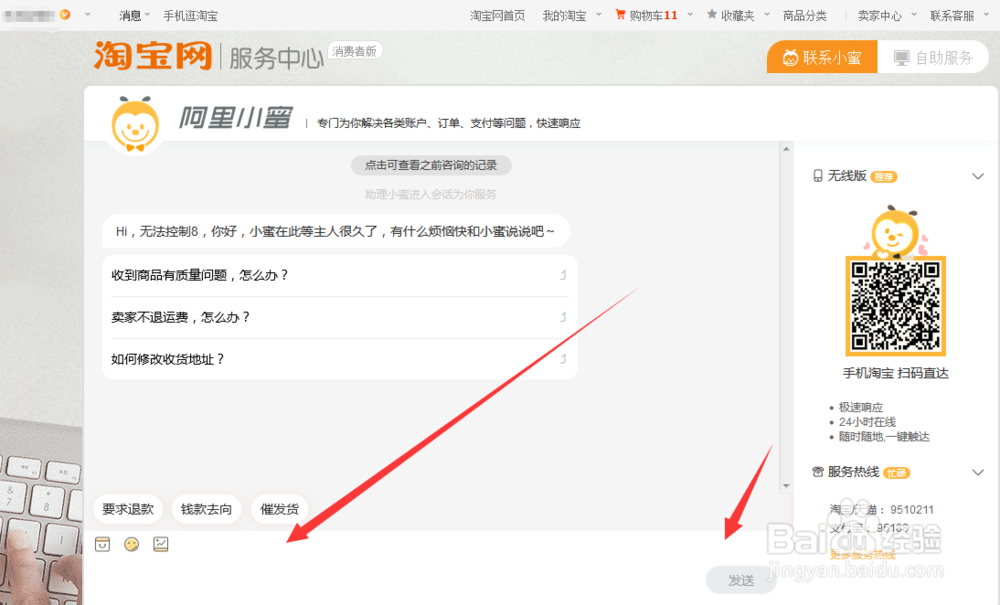Click the QR code image

[895, 306]
